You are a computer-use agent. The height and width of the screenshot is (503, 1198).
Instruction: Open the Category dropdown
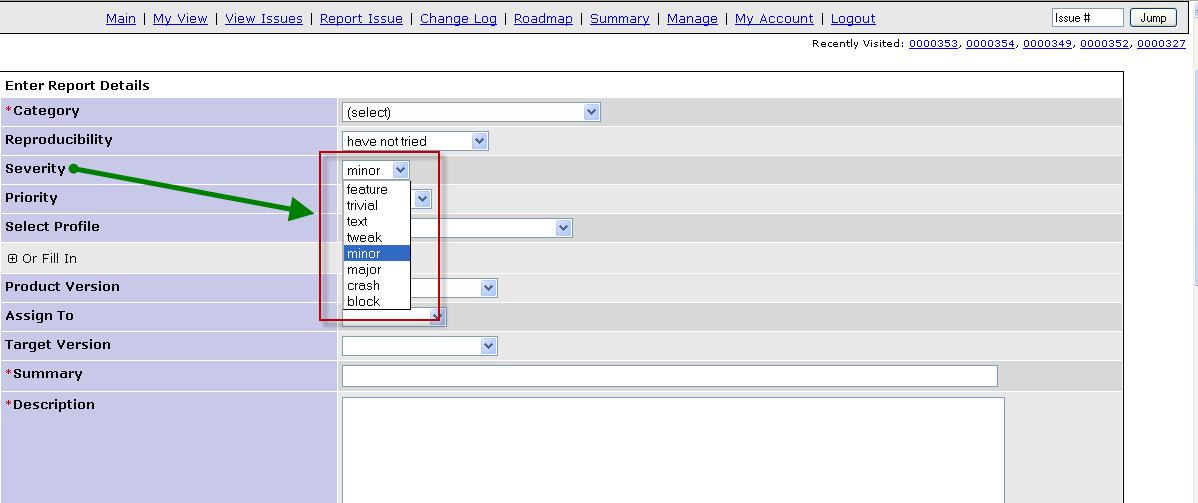[x=470, y=112]
